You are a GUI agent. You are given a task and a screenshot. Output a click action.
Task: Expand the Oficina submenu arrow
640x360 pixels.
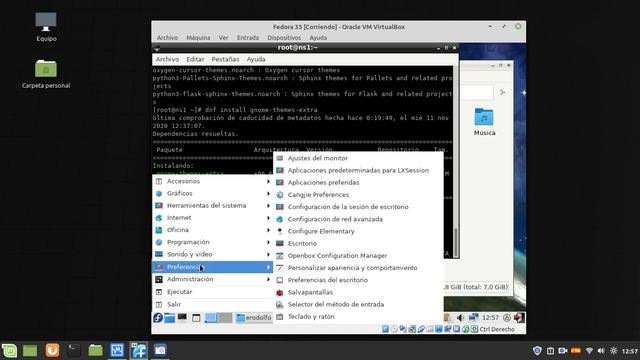(268, 230)
